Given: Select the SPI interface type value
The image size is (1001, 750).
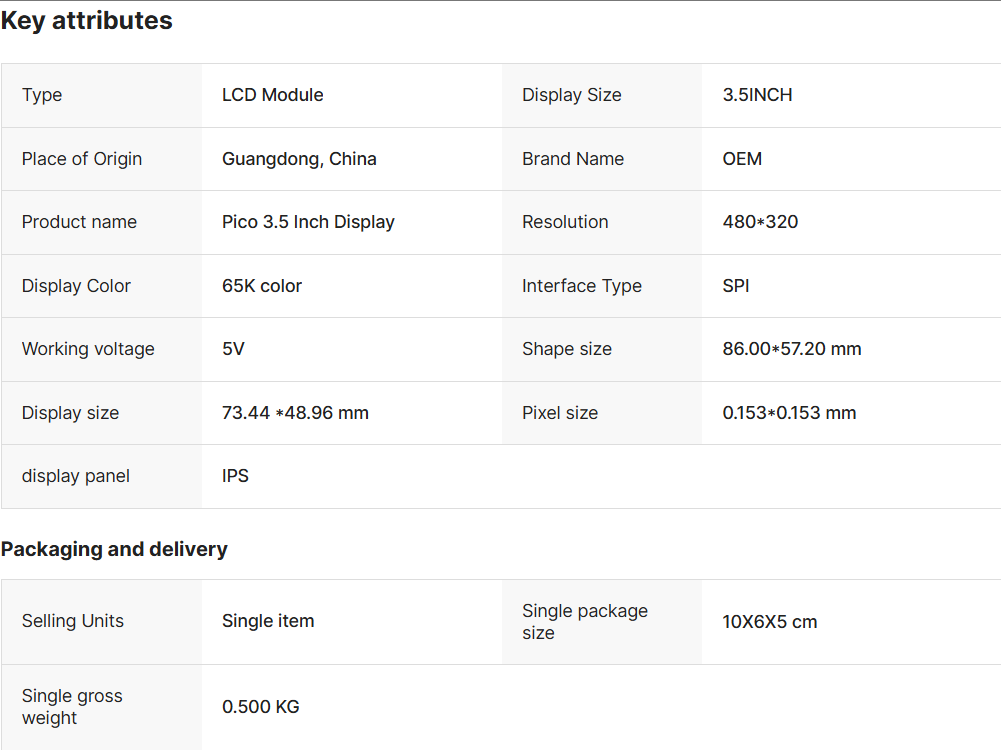Looking at the screenshot, I should click(x=736, y=286).
